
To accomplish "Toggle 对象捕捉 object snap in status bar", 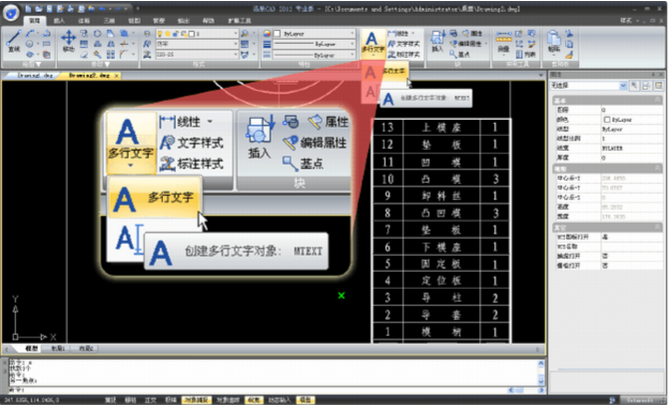I will pyautogui.click(x=197, y=400).
